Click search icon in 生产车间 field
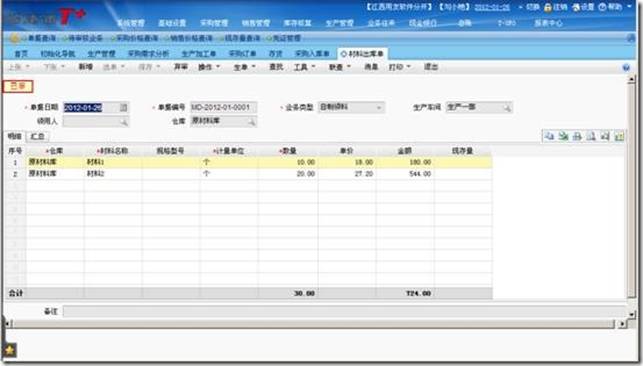Screen dimensions: 643x366 507,108
